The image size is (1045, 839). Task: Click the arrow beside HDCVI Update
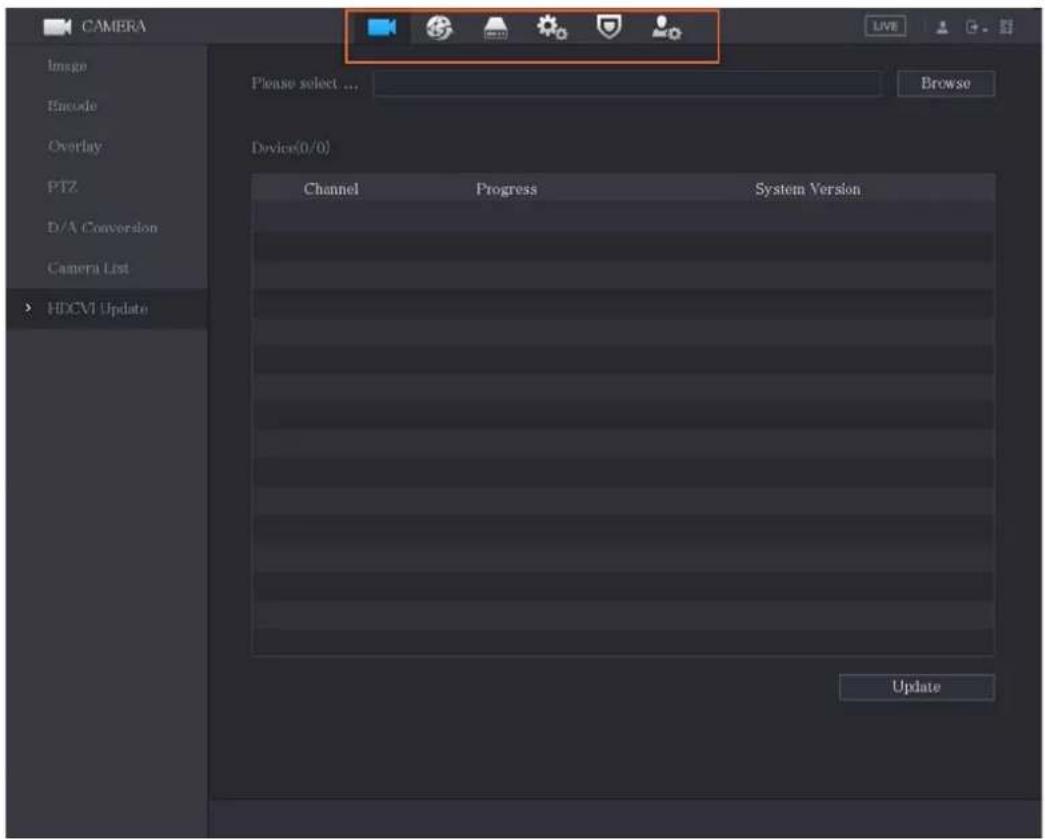click(28, 308)
